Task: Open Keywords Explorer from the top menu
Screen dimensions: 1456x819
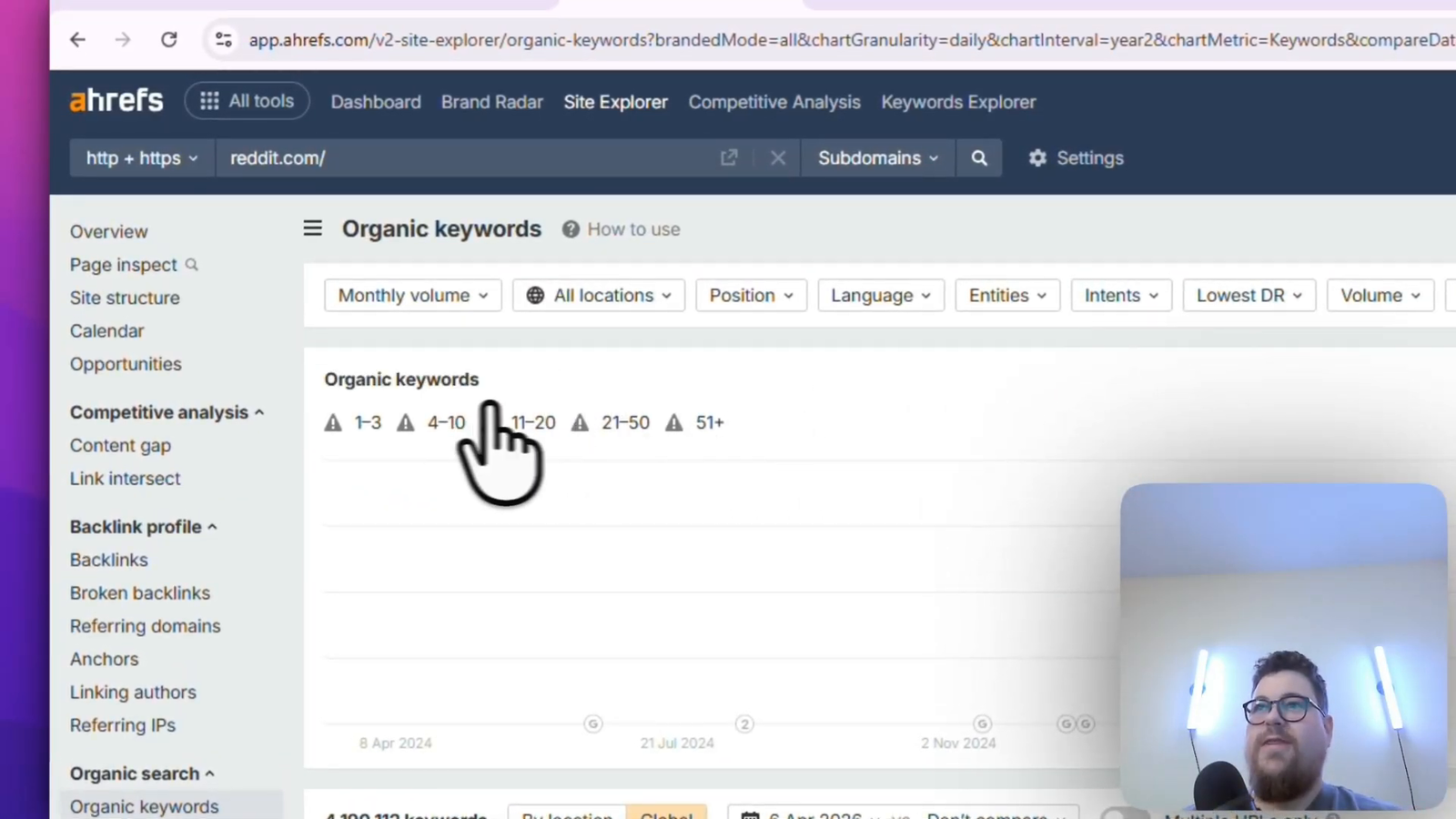Action: click(x=958, y=102)
